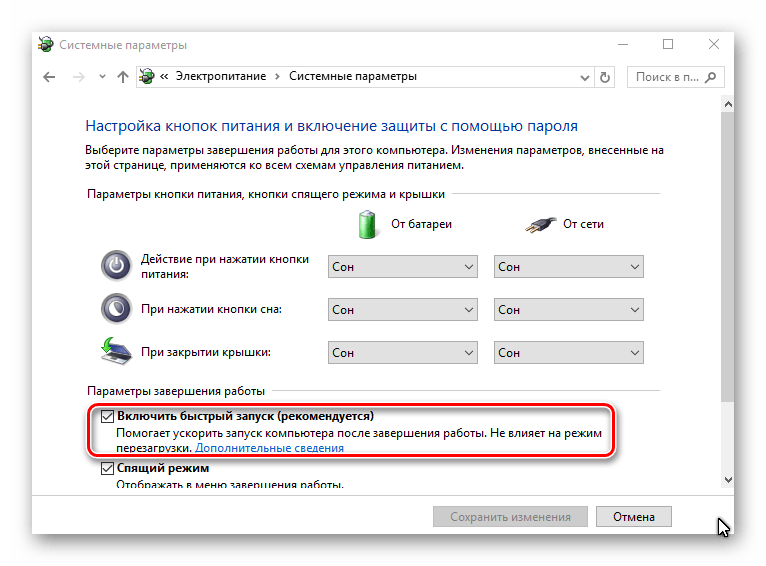Screen dimensions: 766x566
Task: Expand the address bar history dropdown
Action: point(584,78)
